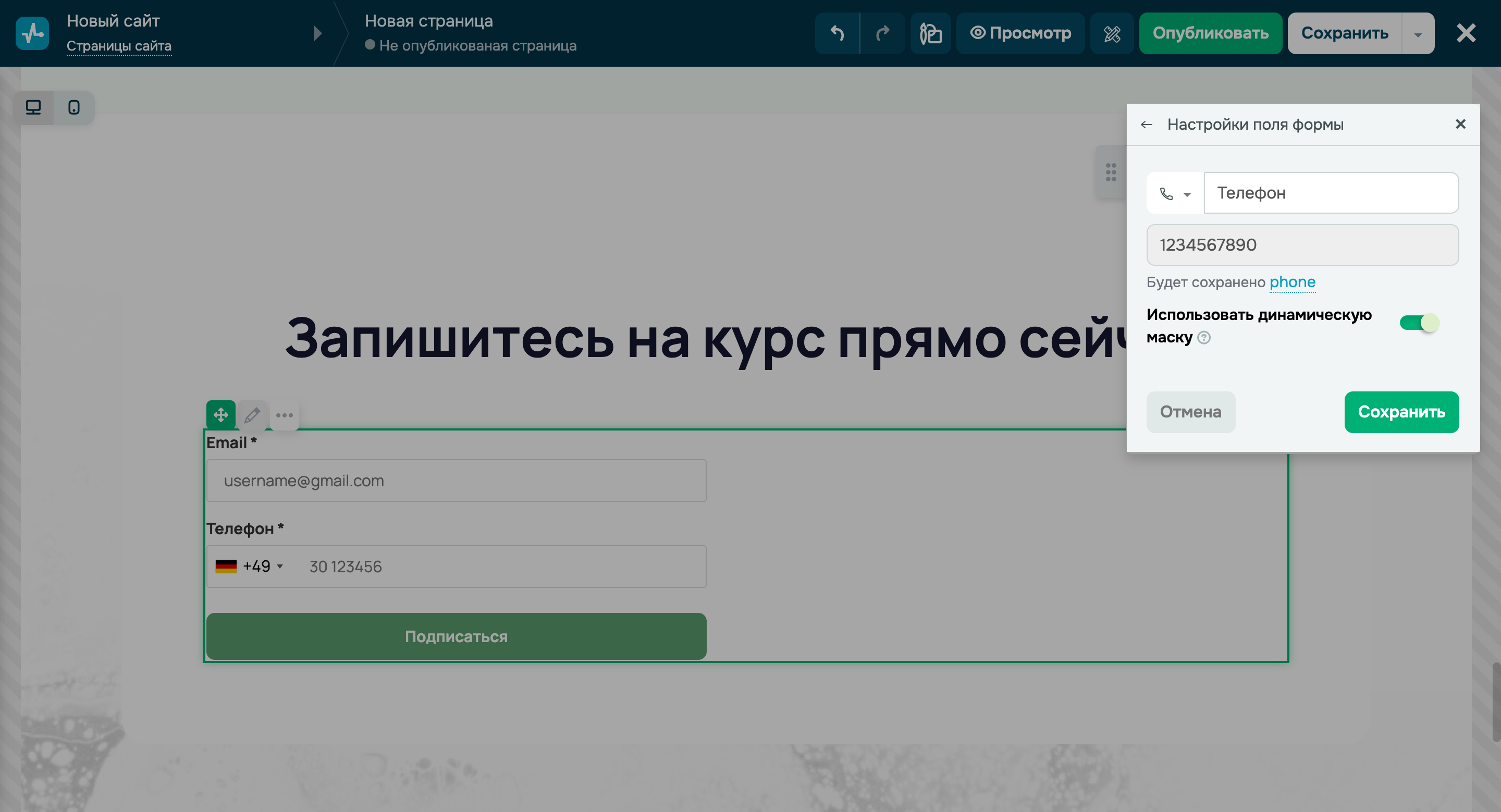This screenshot has height=812, width=1501.
Task: Open more options via the three-dot icon
Action: tap(285, 415)
